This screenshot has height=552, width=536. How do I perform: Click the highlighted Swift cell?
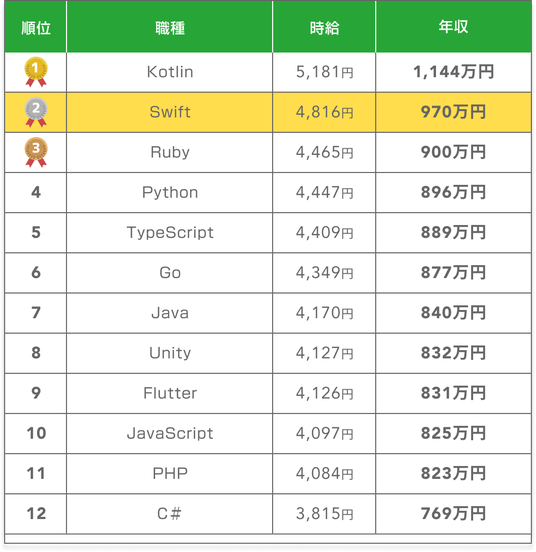coord(170,112)
